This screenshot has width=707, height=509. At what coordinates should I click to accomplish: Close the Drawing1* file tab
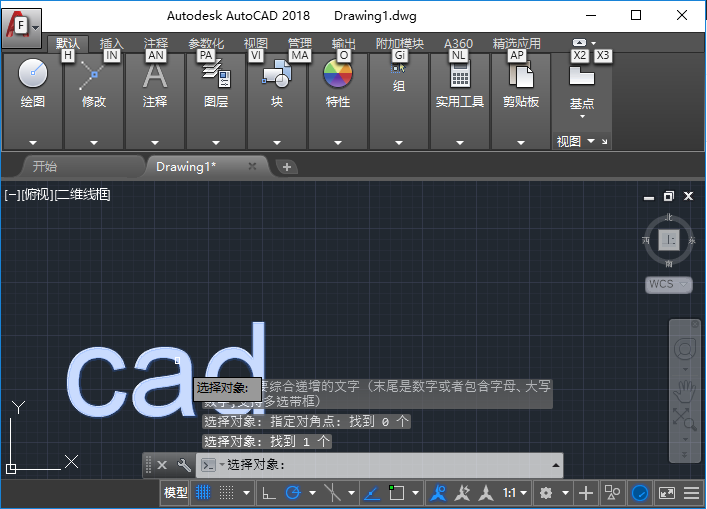pyautogui.click(x=252, y=166)
